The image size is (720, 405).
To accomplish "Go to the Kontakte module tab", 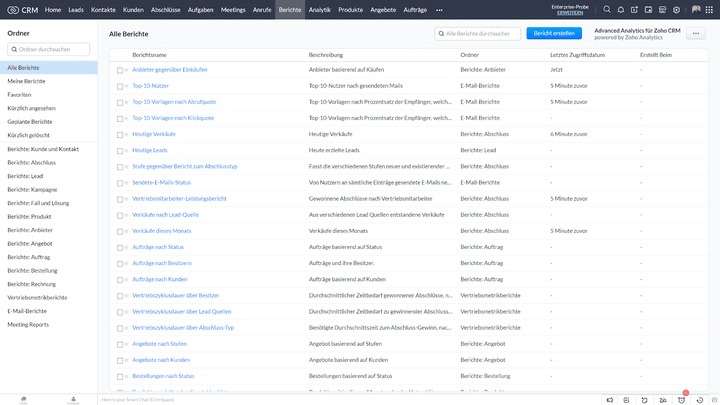I will coord(103,10).
